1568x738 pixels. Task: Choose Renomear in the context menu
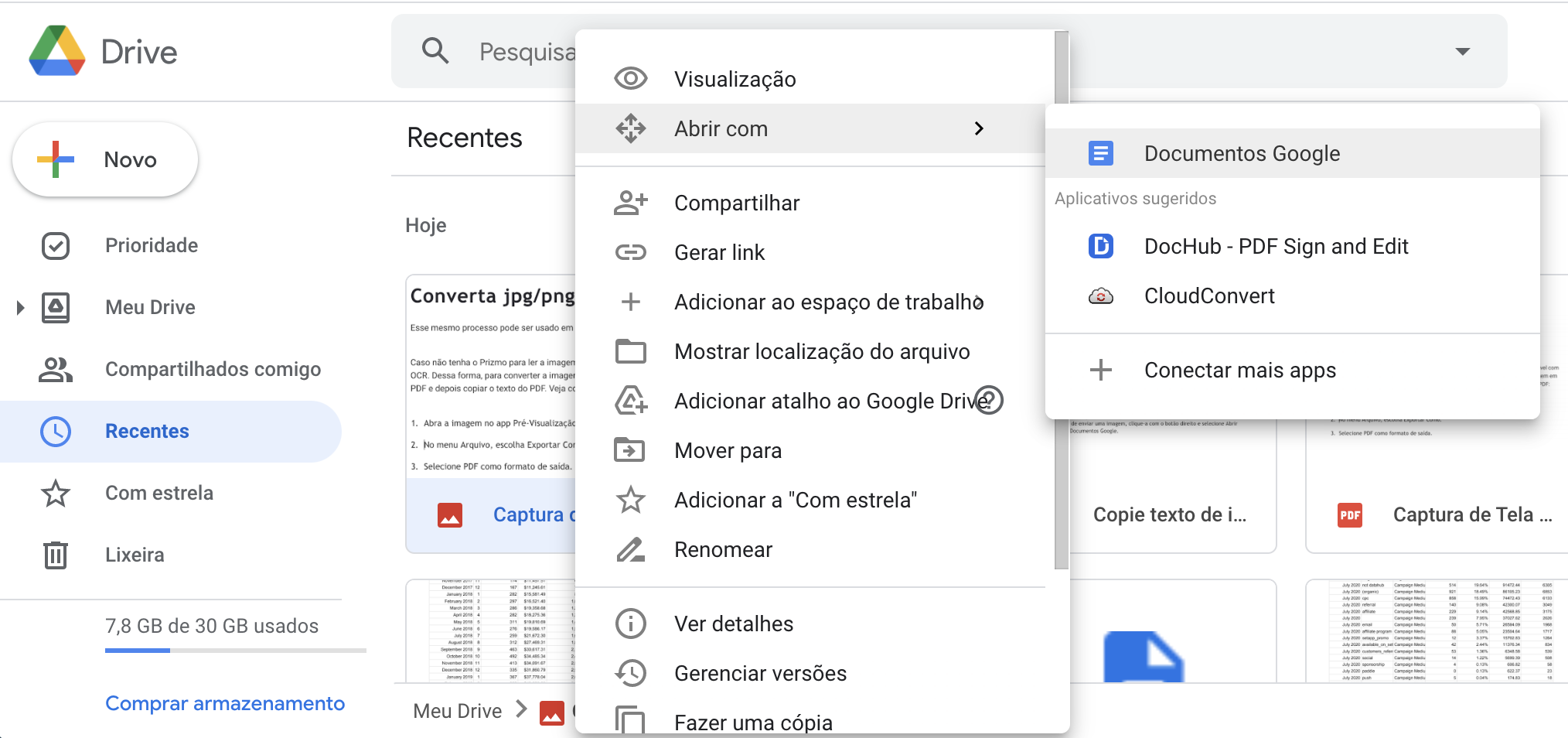[x=723, y=549]
